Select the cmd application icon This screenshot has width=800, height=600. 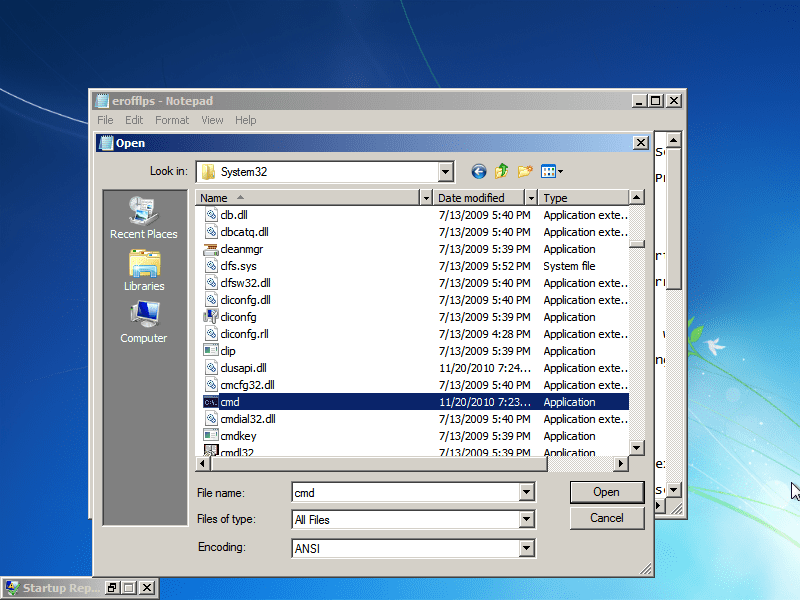(x=211, y=402)
